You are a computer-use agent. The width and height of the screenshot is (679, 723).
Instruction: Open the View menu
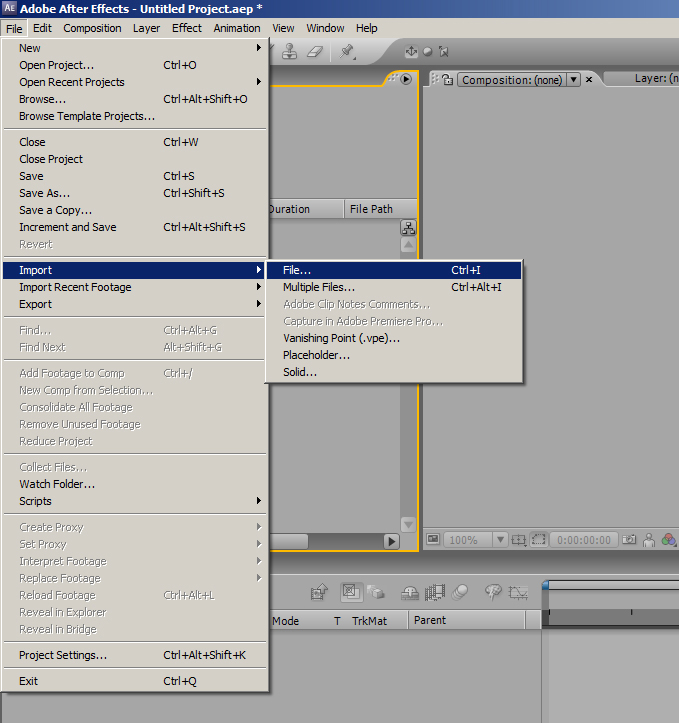tap(283, 28)
